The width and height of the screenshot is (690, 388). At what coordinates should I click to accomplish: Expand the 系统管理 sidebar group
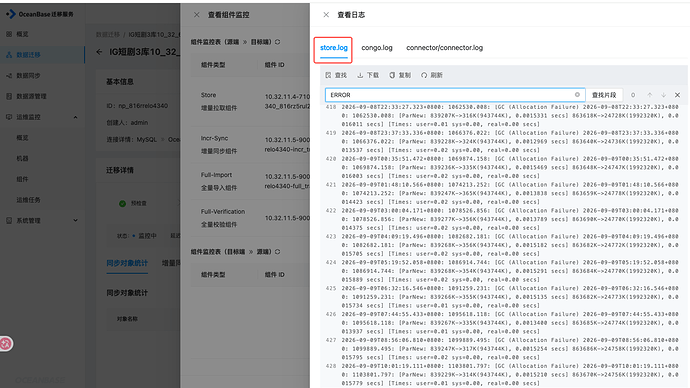click(x=75, y=220)
